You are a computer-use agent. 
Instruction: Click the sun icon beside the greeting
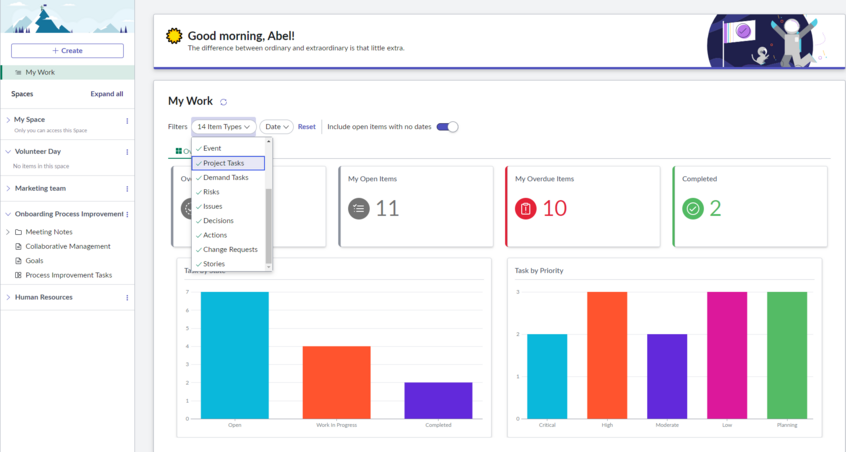point(174,36)
